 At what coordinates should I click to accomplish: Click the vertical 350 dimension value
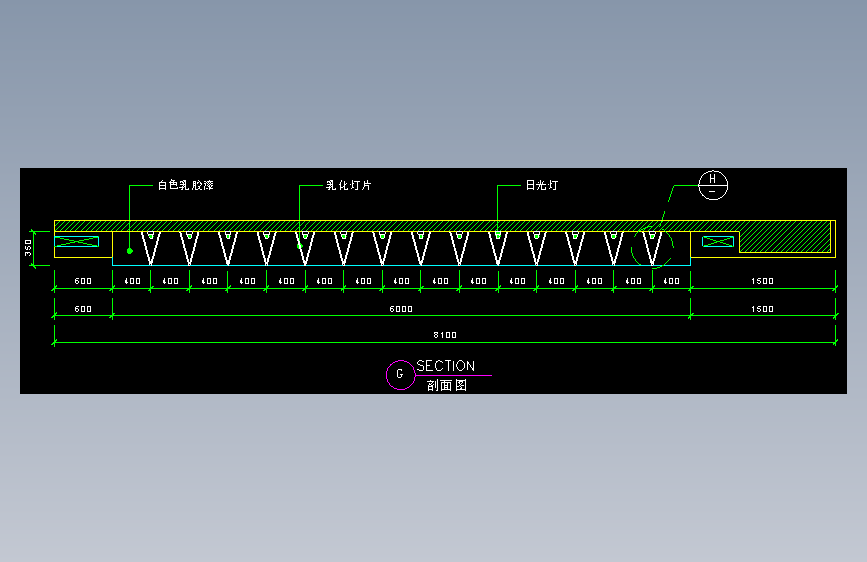28,248
